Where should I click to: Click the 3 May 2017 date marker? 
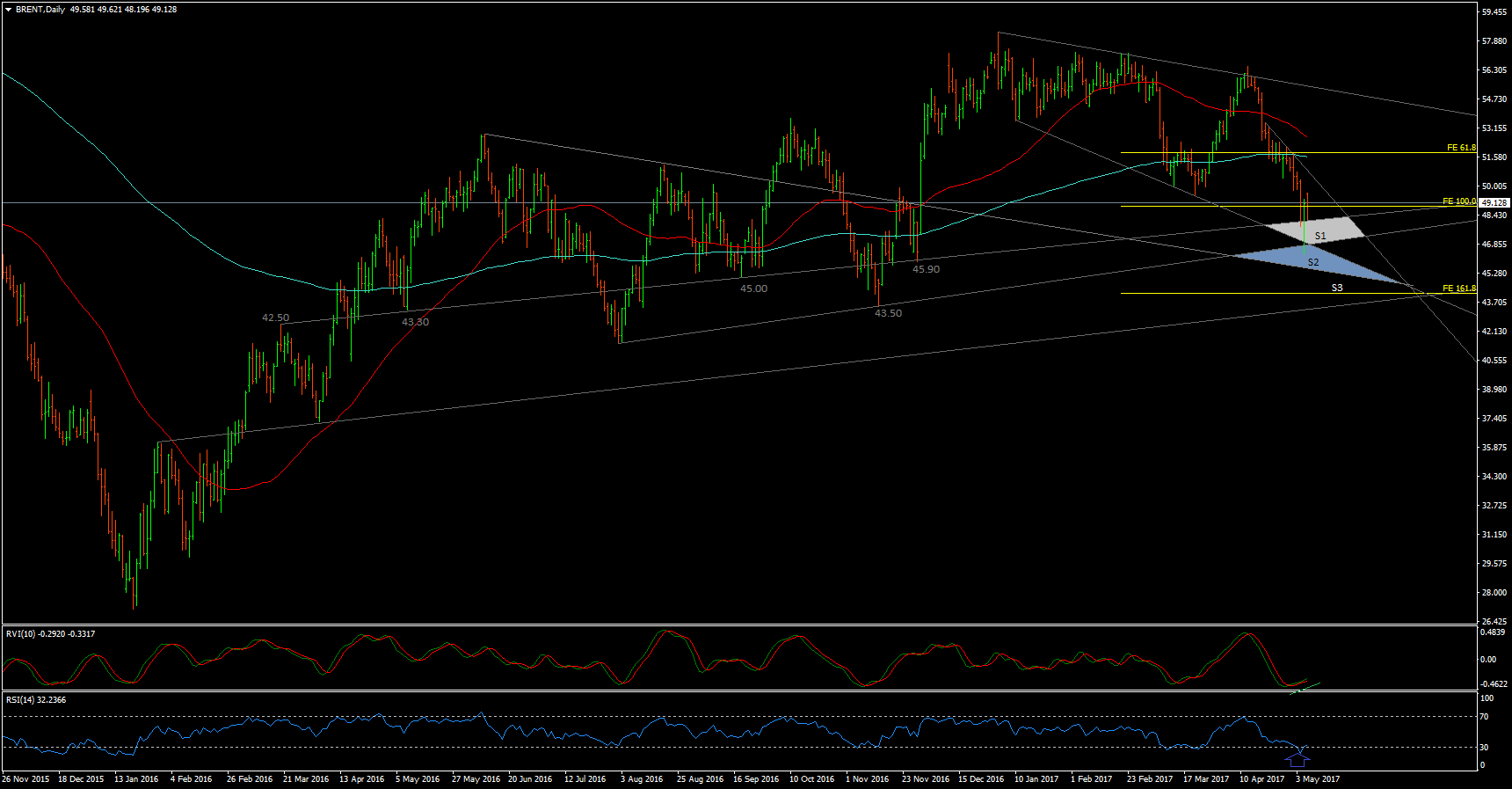1317,779
